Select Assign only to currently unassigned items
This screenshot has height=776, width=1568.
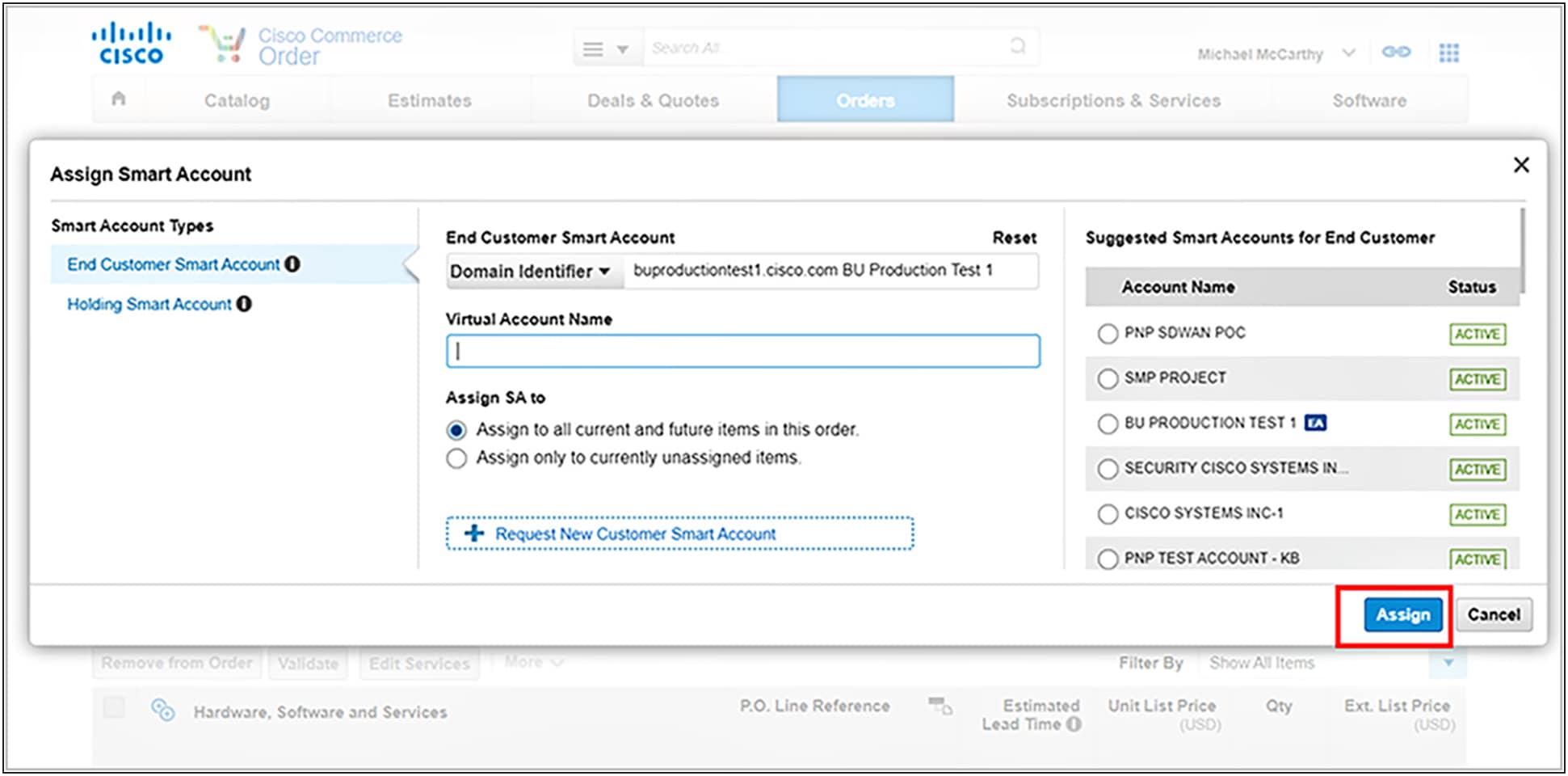pos(456,458)
